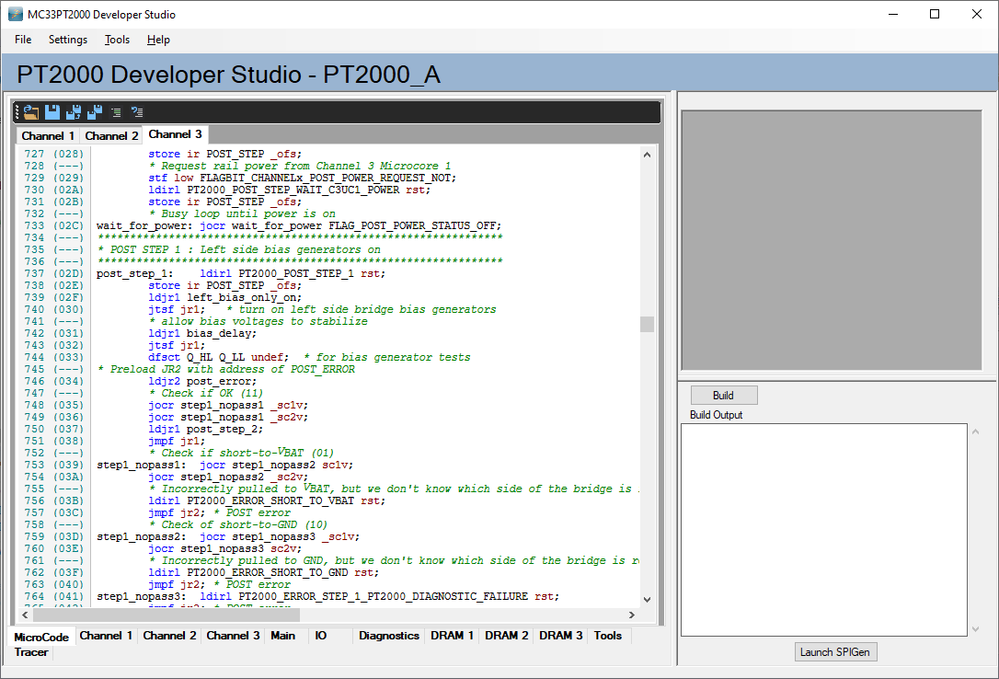The width and height of the screenshot is (999, 679).
Task: Select the editor Channel 3 tab
Action: 175,134
